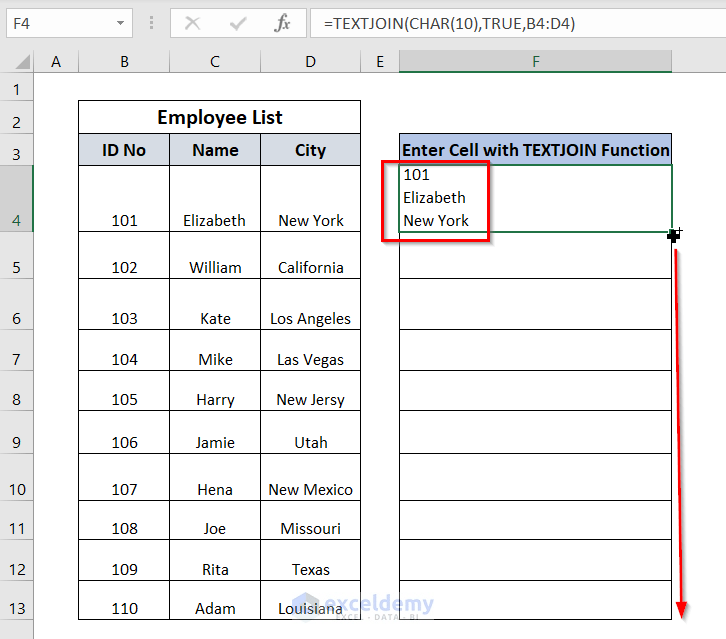Click the Name Box showing F4
Image resolution: width=726 pixels, height=639 pixels.
tap(69, 23)
